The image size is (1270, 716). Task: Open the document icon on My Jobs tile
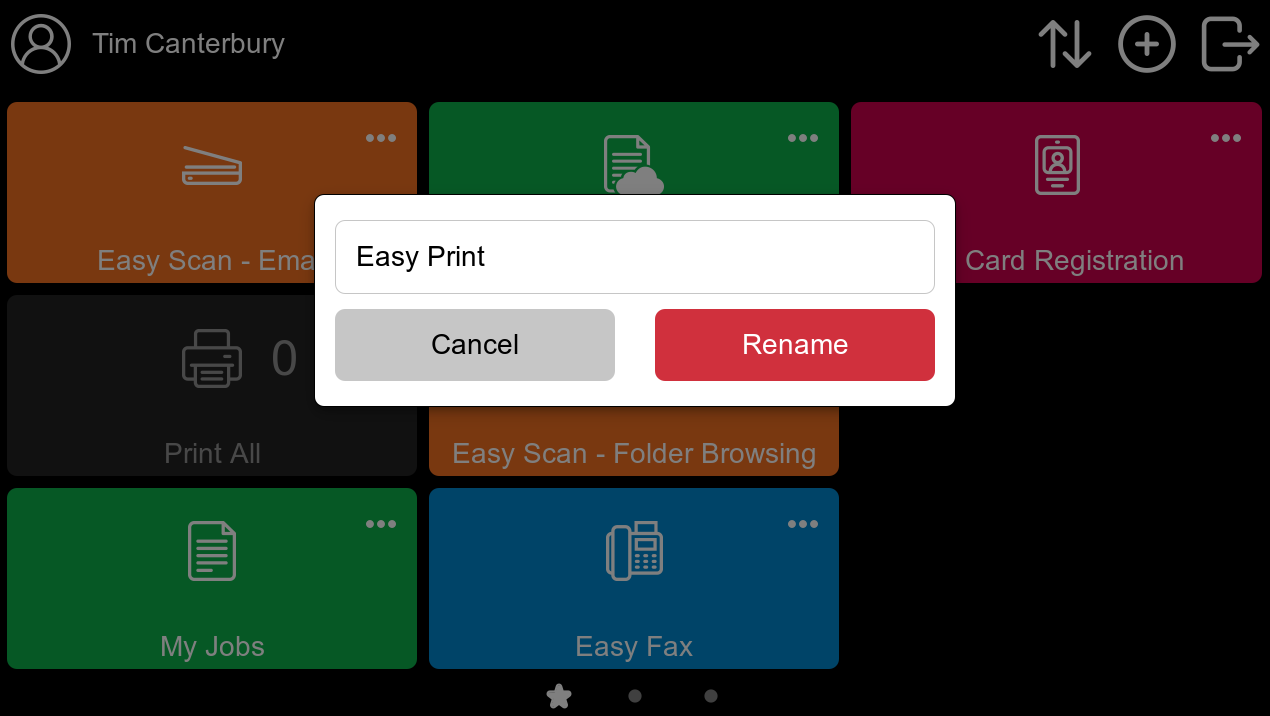212,551
